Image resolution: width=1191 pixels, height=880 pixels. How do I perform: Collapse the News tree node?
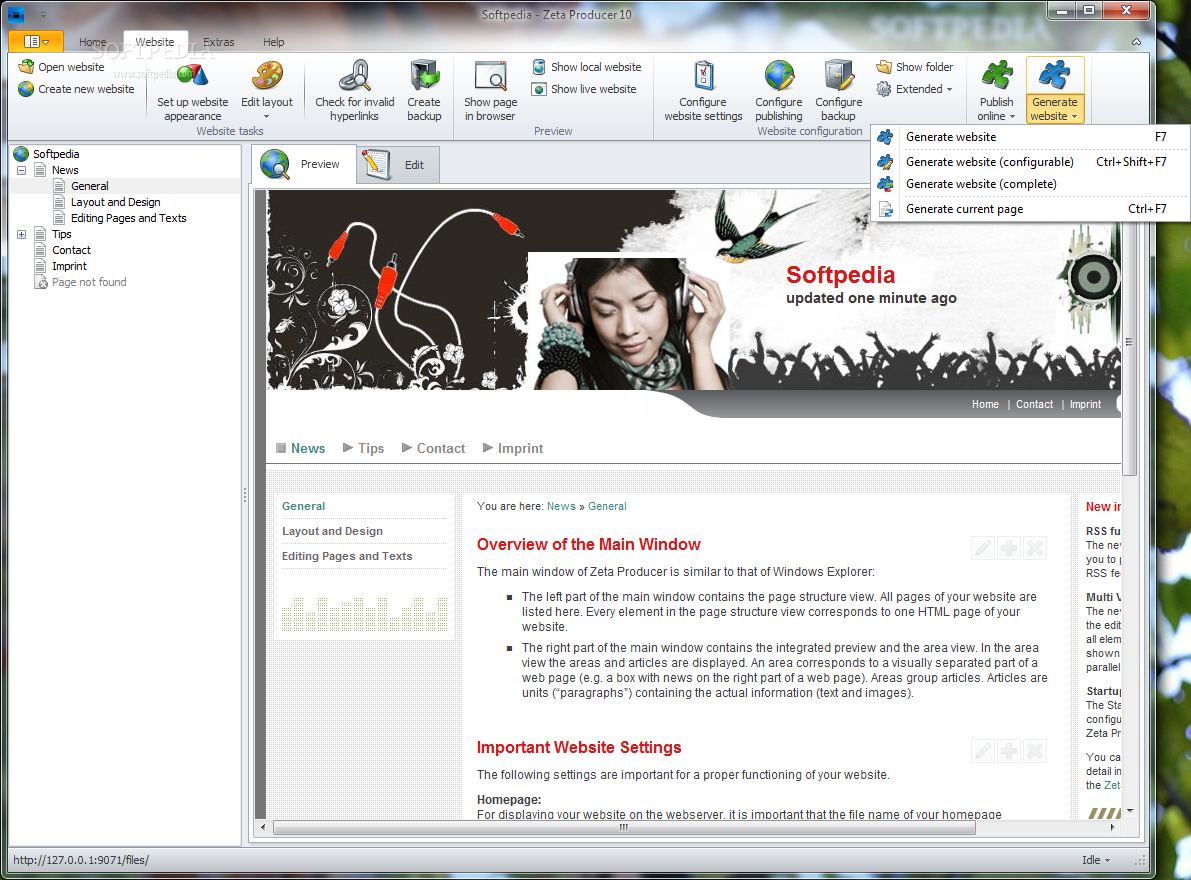coord(21,170)
